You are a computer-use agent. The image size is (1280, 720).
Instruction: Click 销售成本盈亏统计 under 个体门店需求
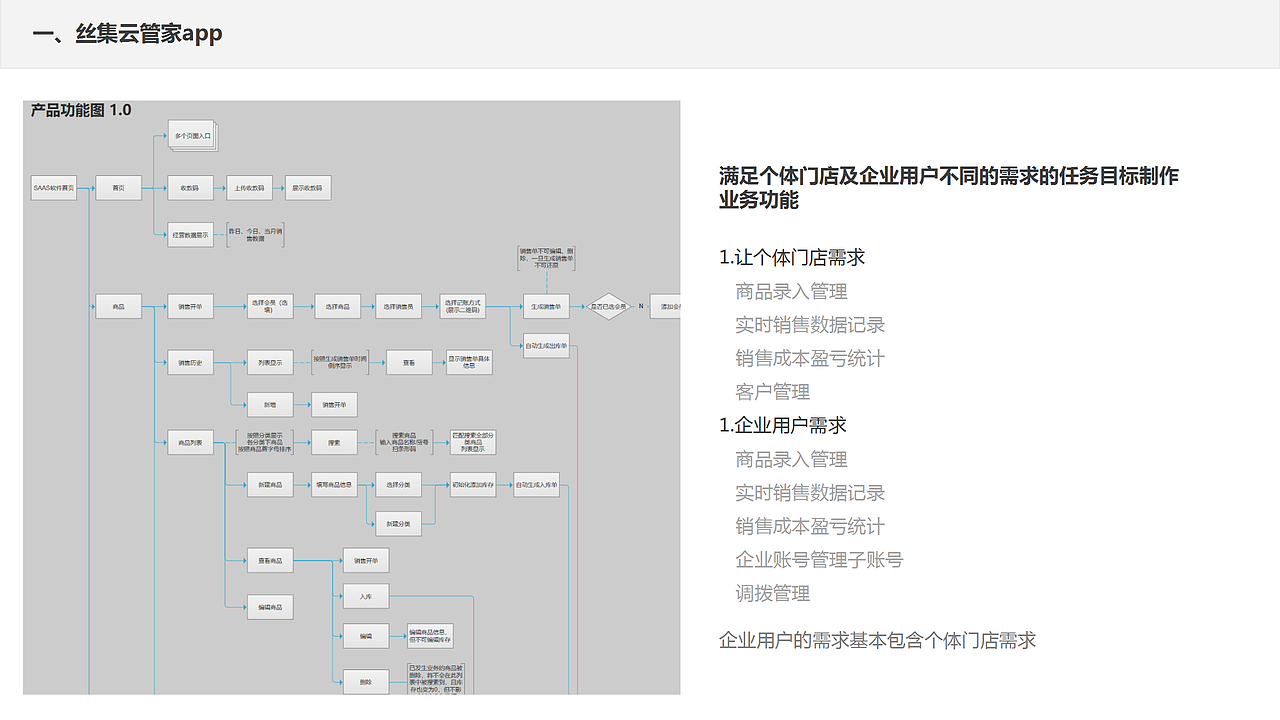coord(810,358)
